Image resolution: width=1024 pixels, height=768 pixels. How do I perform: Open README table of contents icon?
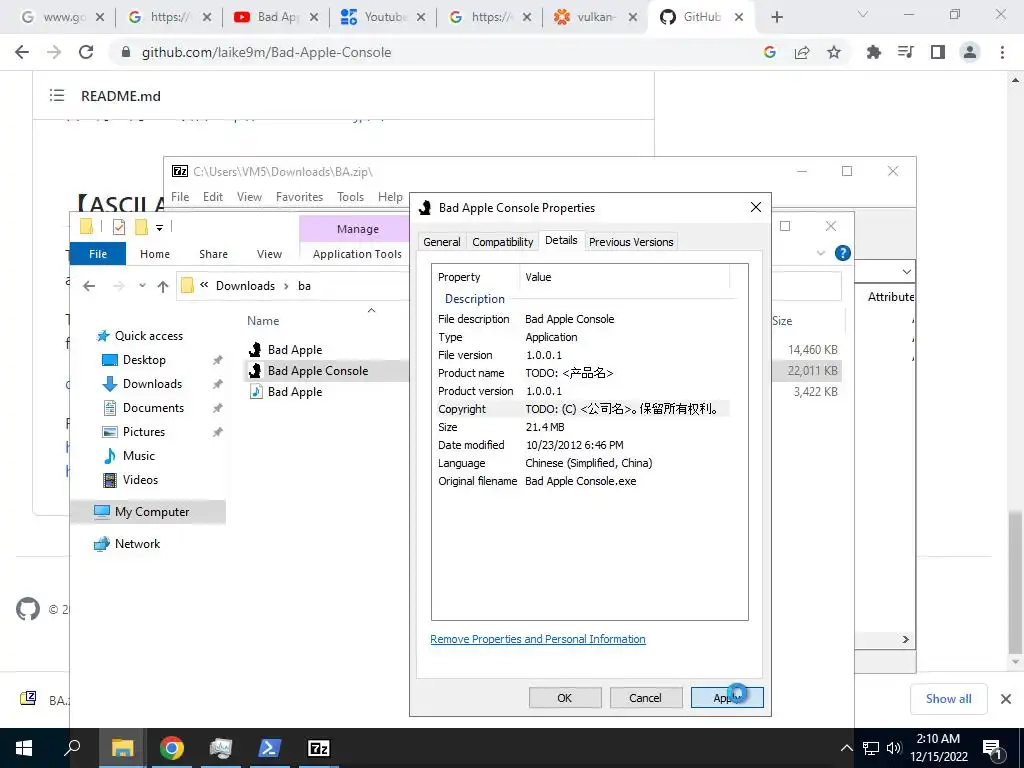tap(57, 95)
